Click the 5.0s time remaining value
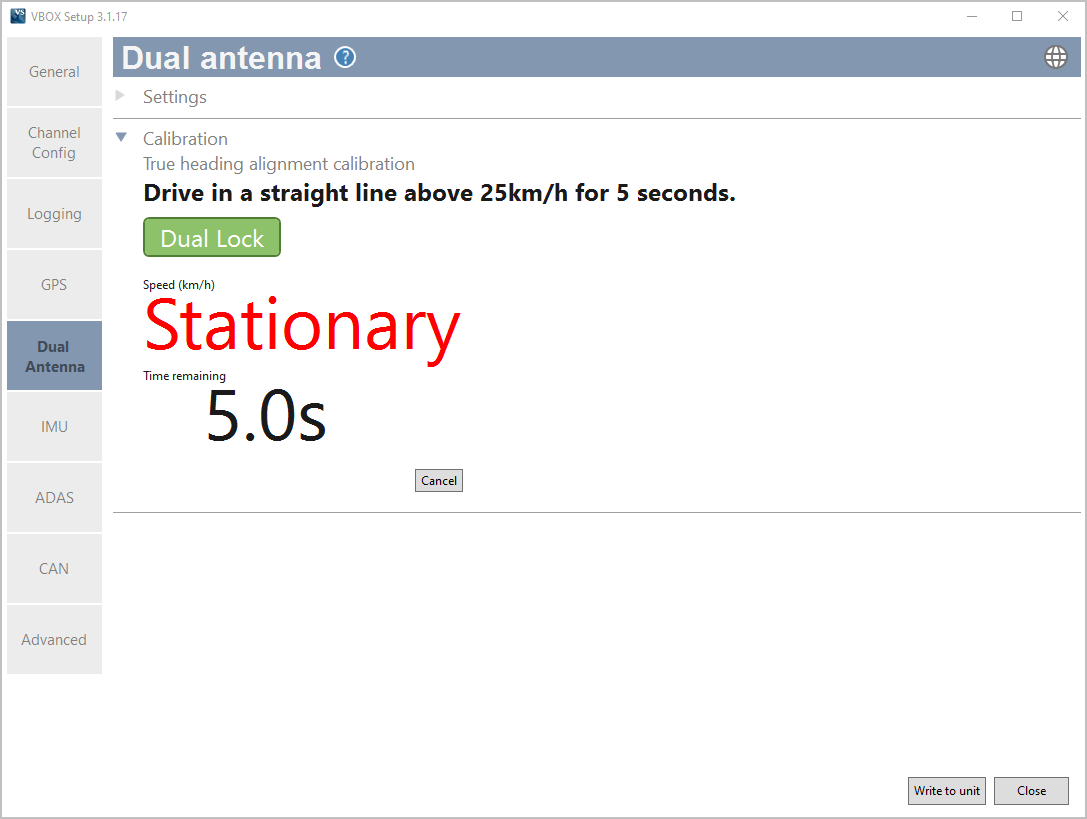 [x=266, y=416]
